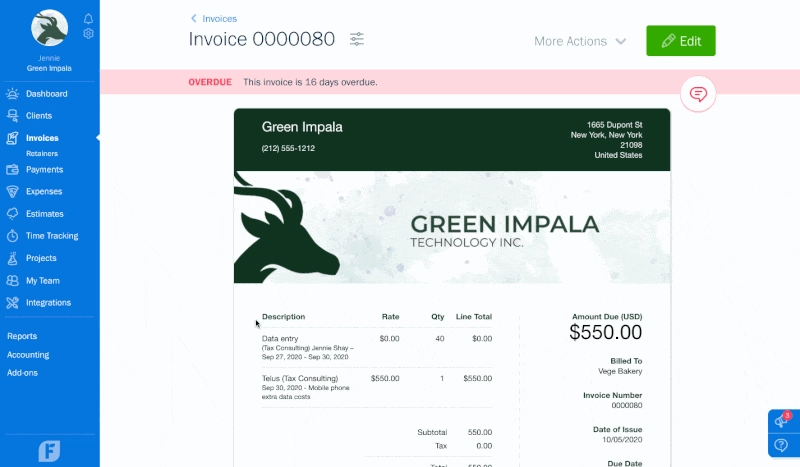The height and width of the screenshot is (467, 800).
Task: Click the Jennie user name in sidebar
Action: tap(49, 58)
